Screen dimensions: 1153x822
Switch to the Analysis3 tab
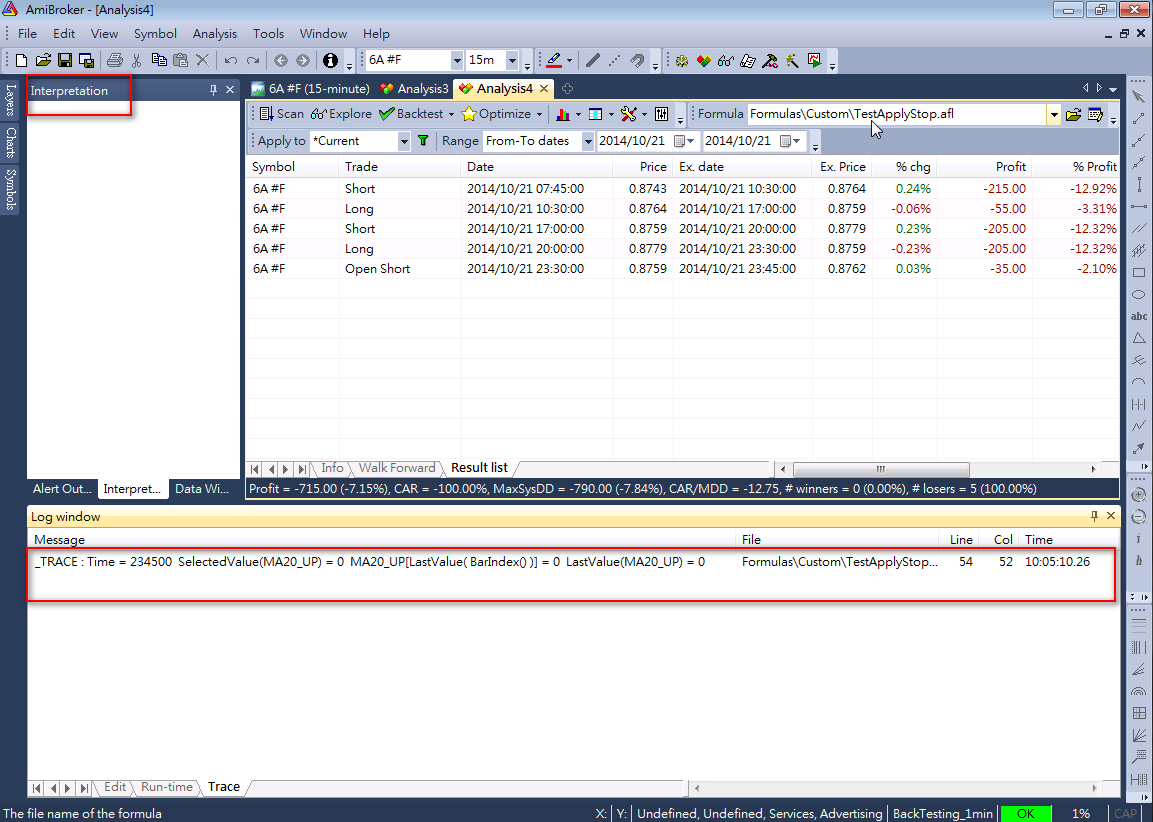pos(415,89)
